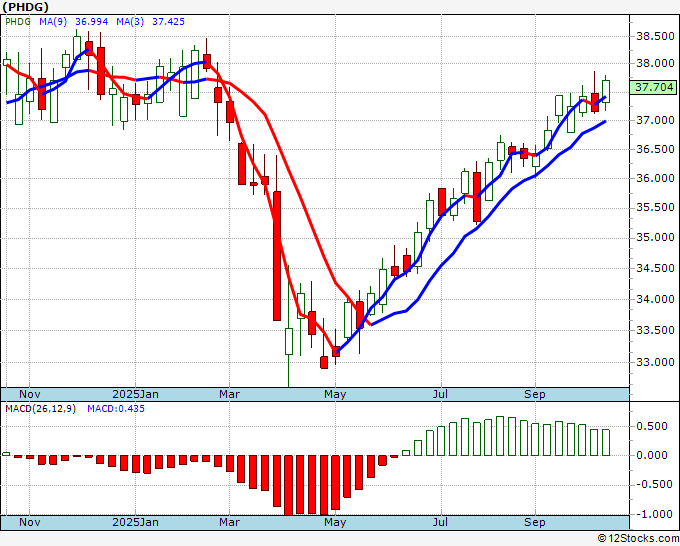
Task: Open the 12Stocks.com copyright link
Action: tap(638, 539)
